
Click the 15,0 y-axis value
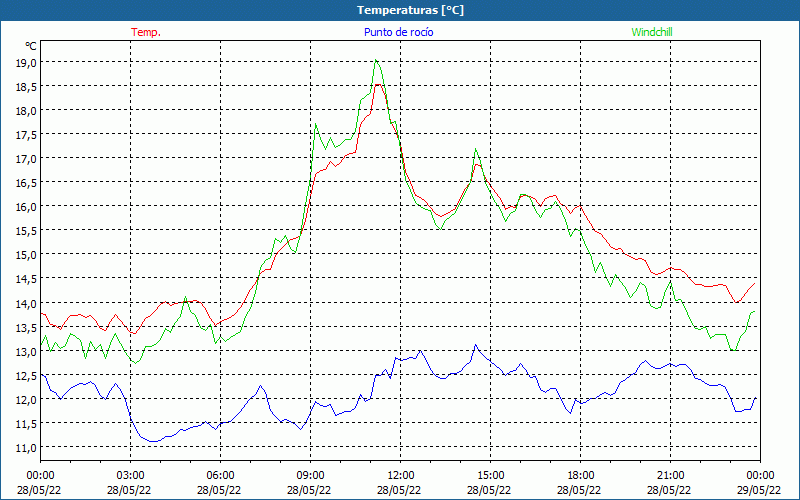coord(26,254)
